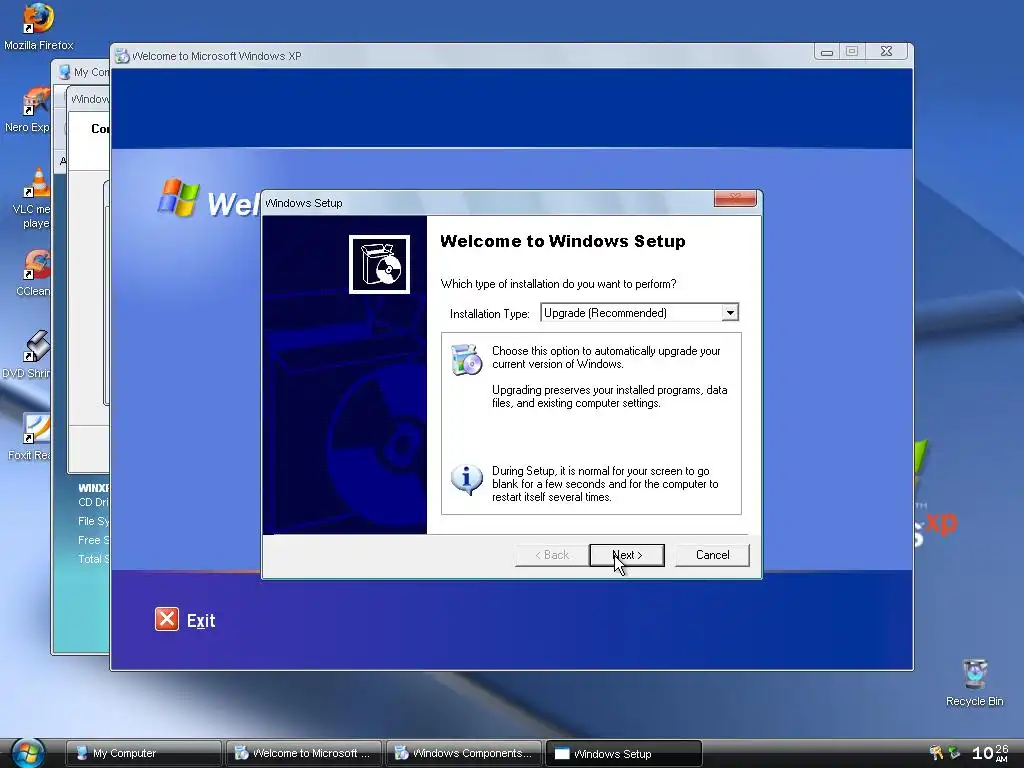
Task: Click the 'Welcome to Windows Setup' heading
Action: [x=563, y=242]
